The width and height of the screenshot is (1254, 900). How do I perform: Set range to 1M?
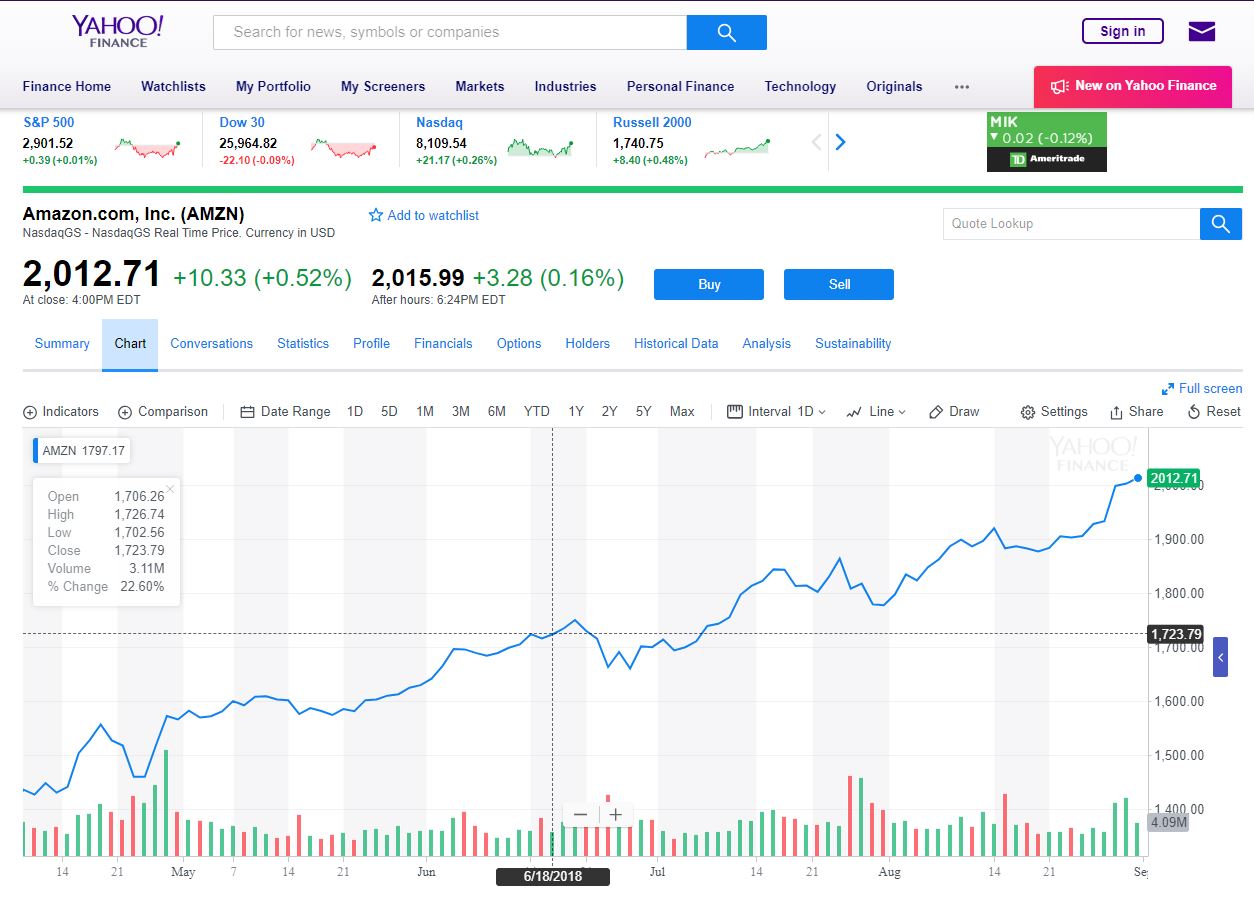coord(425,412)
